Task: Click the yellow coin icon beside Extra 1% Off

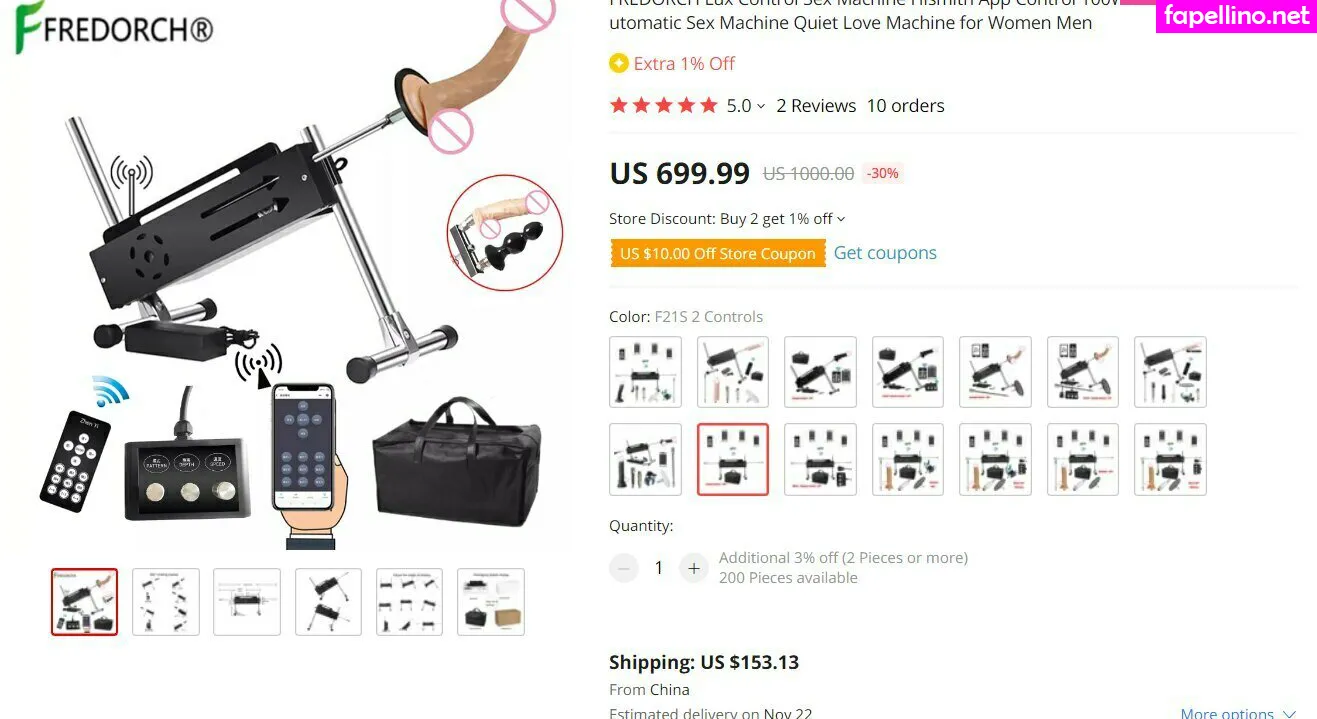Action: click(619, 63)
